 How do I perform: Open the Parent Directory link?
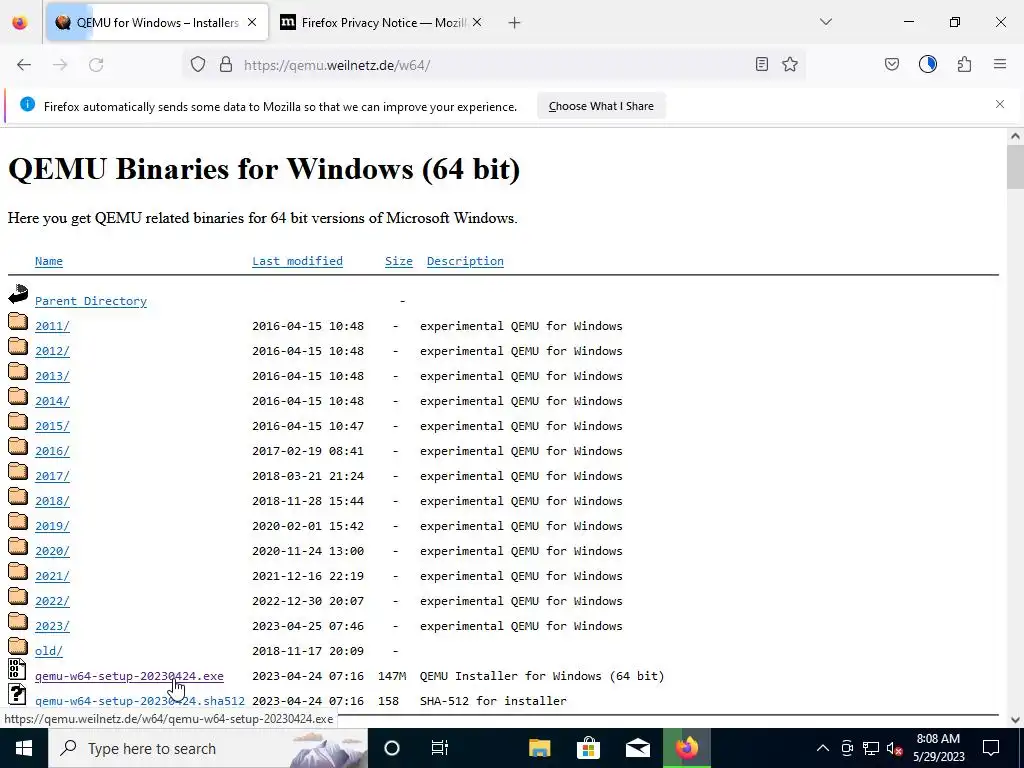pyautogui.click(x=91, y=301)
